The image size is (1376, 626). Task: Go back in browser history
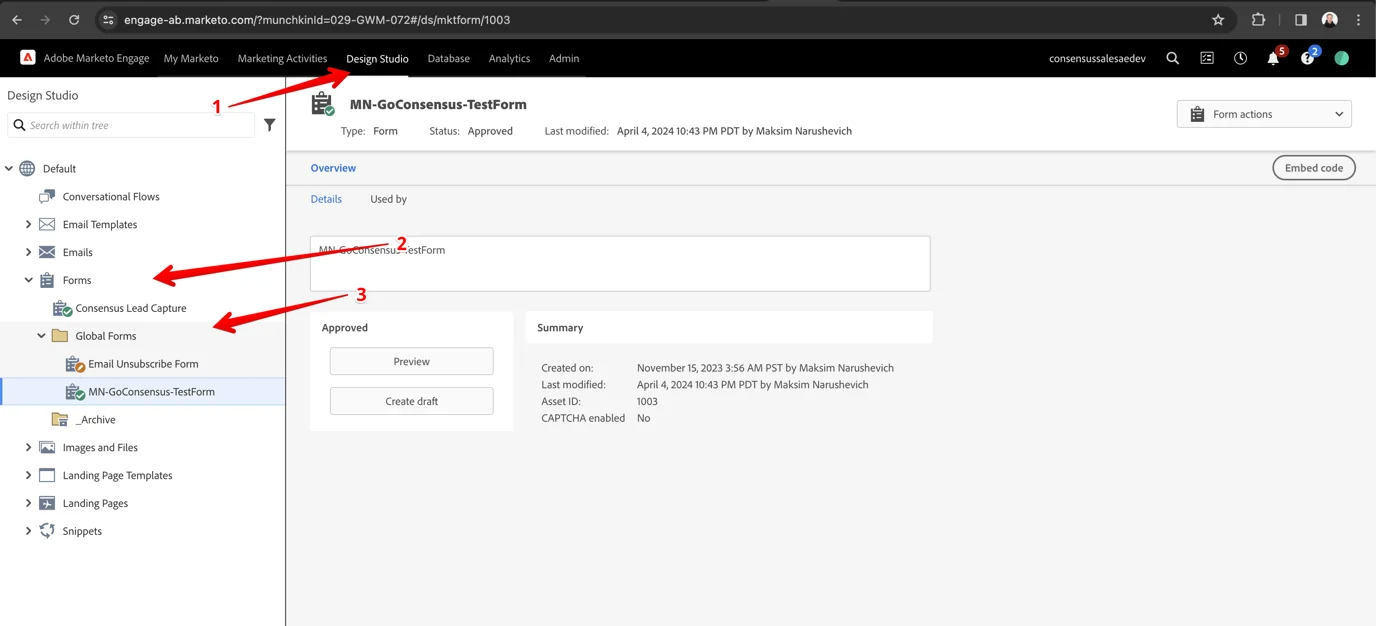point(17,19)
